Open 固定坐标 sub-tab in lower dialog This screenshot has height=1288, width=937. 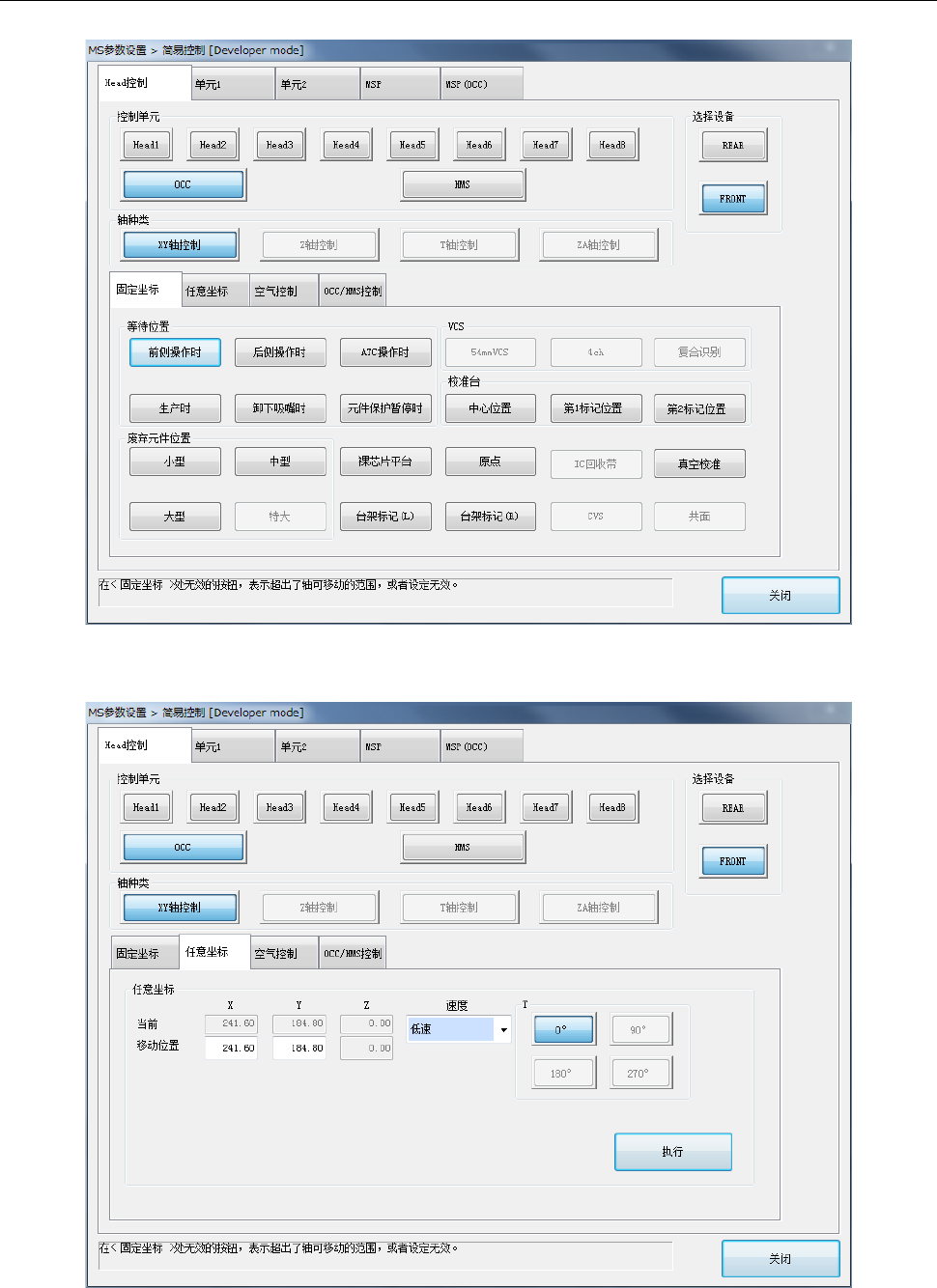(x=146, y=953)
